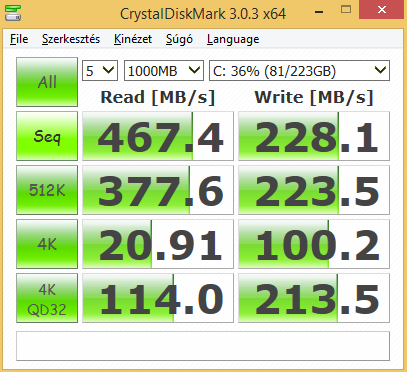
Task: Click the Seq read result 467.4
Action: coord(158,136)
